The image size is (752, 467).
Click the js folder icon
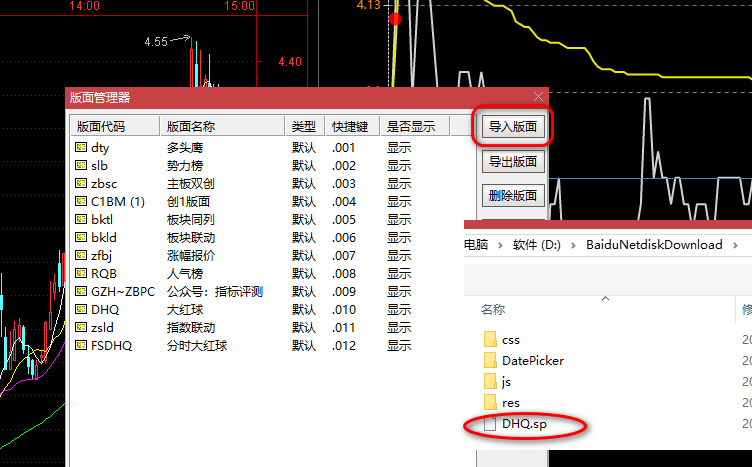click(490, 381)
